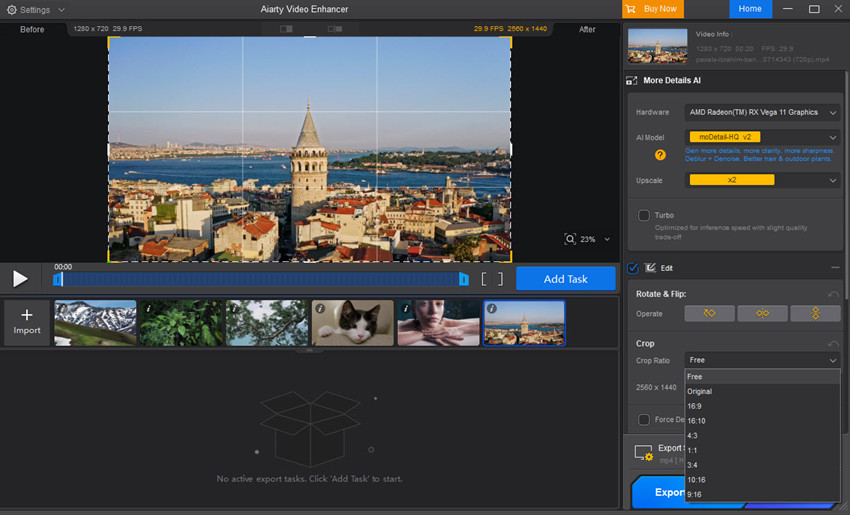This screenshot has height=515, width=850.
Task: Open the Hardware GPU dropdown
Action: pos(762,112)
